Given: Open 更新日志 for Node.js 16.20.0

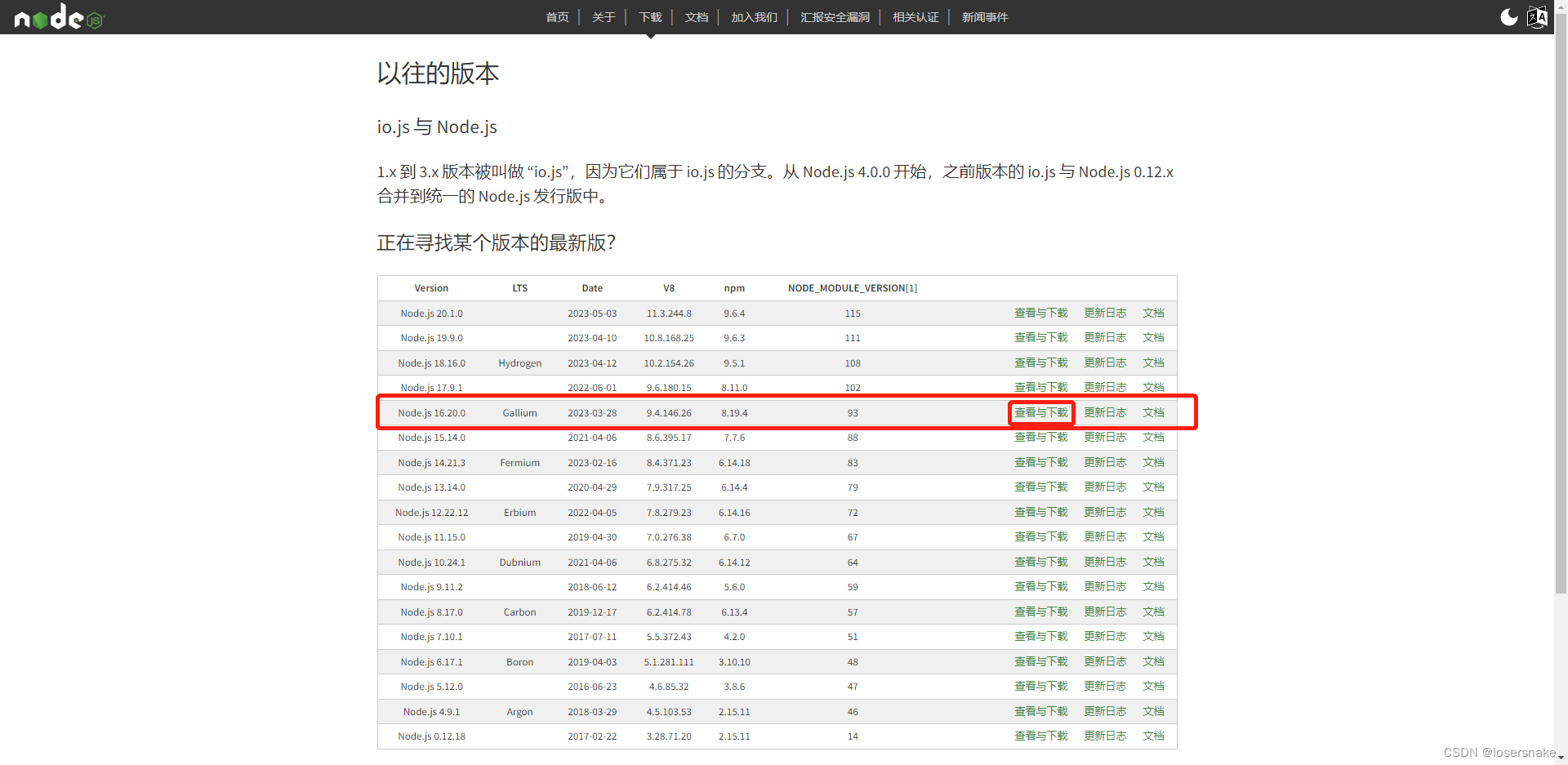Looking at the screenshot, I should (x=1105, y=413).
